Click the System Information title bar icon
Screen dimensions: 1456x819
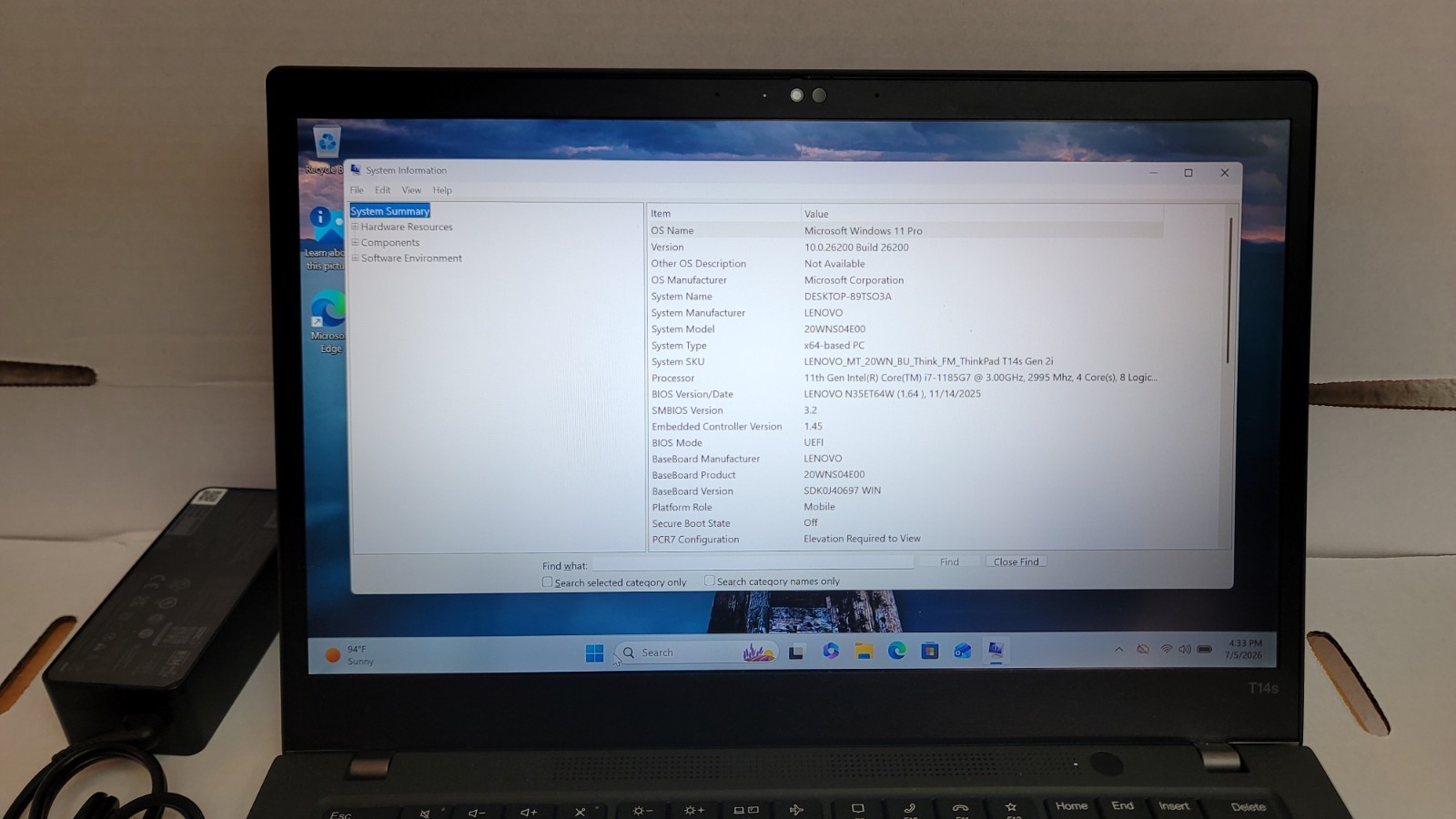356,170
